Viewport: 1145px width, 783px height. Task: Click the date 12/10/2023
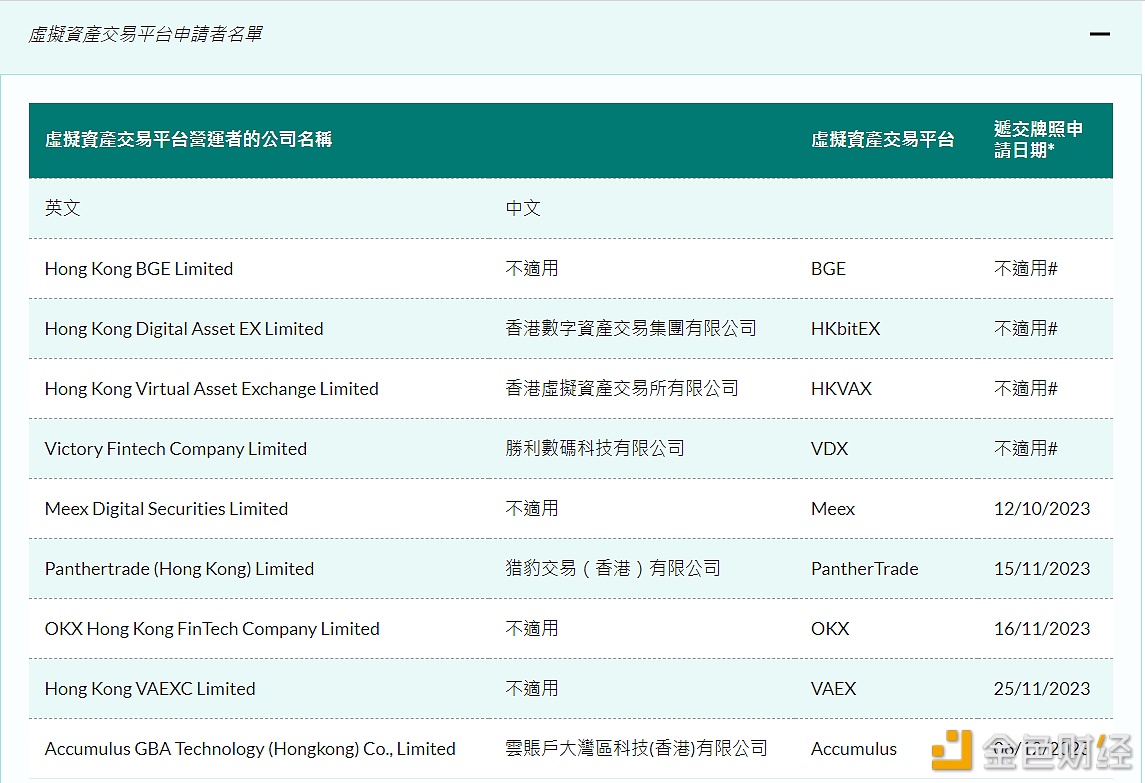click(1042, 508)
